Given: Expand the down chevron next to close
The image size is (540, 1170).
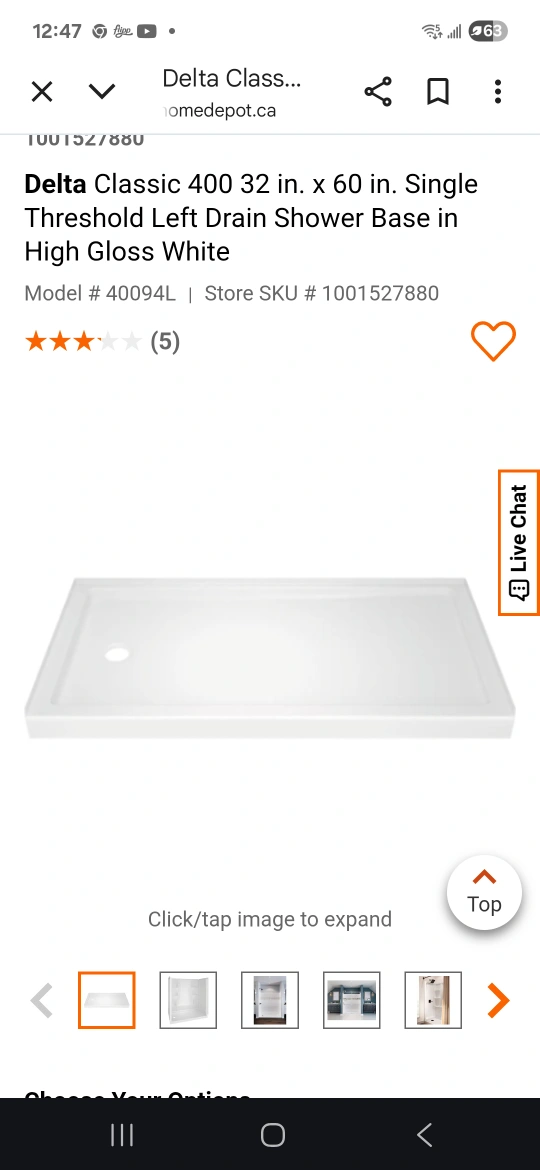Looking at the screenshot, I should coord(102,92).
